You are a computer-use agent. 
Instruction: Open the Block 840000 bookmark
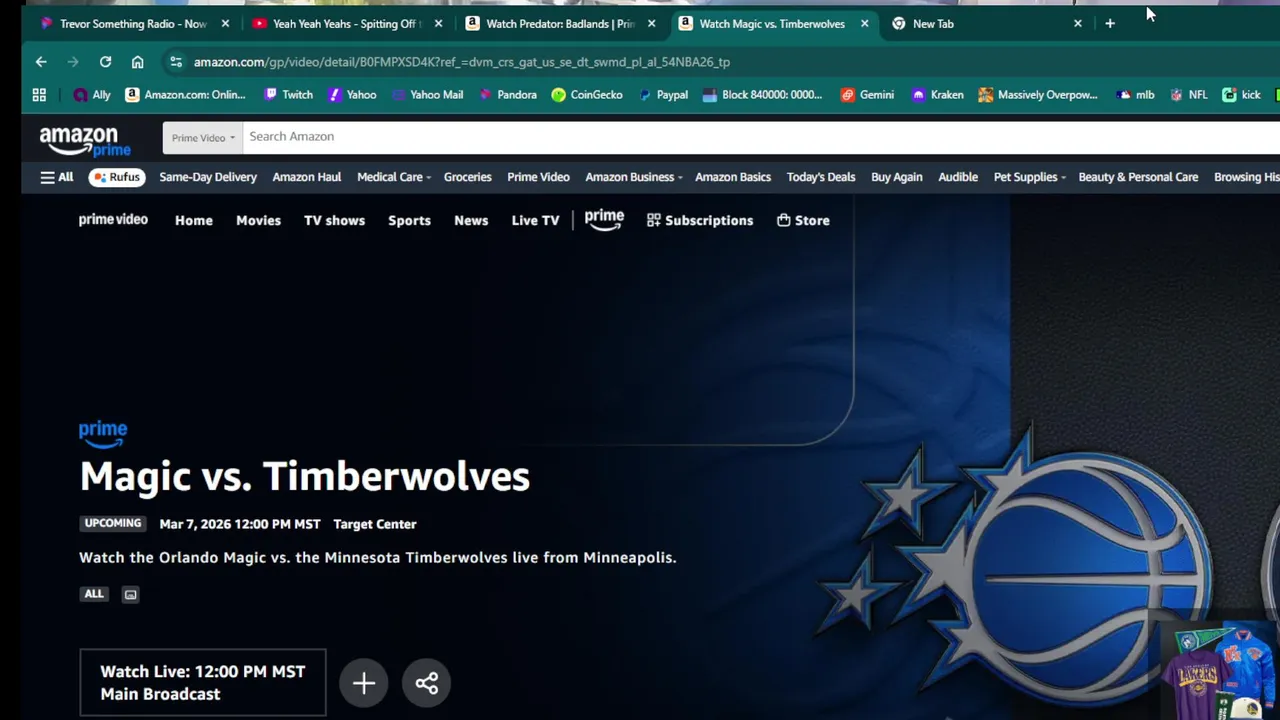(762, 95)
